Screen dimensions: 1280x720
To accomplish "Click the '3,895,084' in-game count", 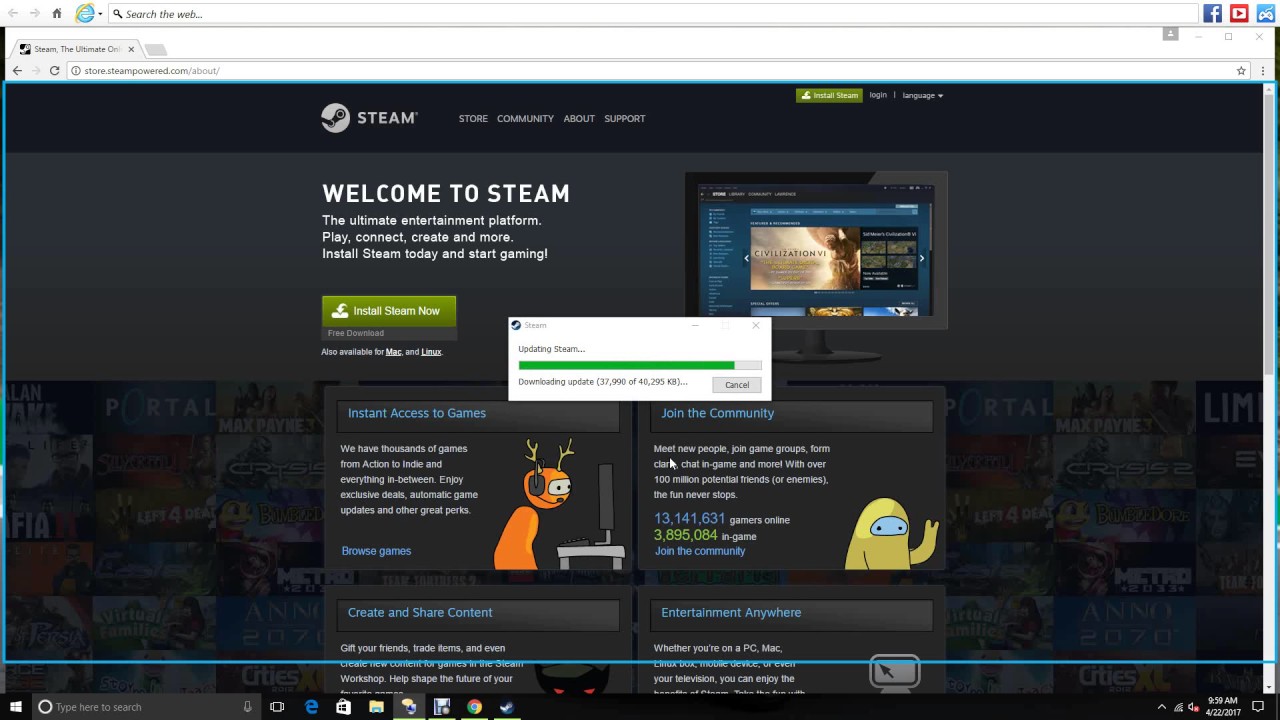I will point(686,536).
